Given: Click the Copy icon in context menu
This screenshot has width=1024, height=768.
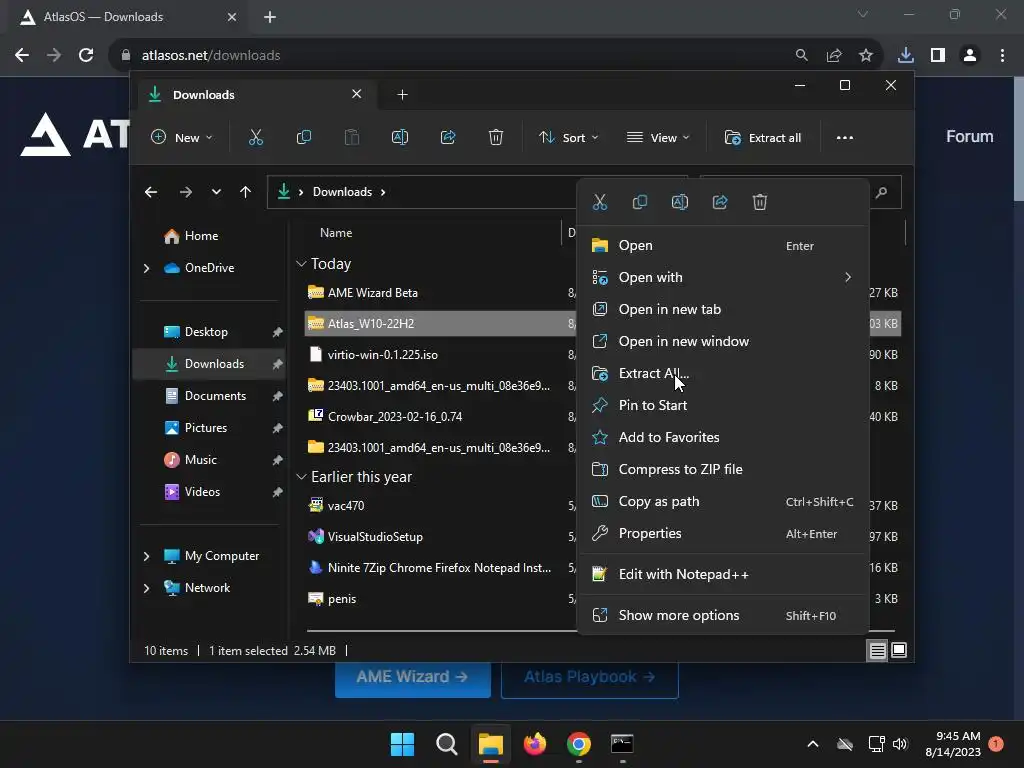Looking at the screenshot, I should [640, 202].
